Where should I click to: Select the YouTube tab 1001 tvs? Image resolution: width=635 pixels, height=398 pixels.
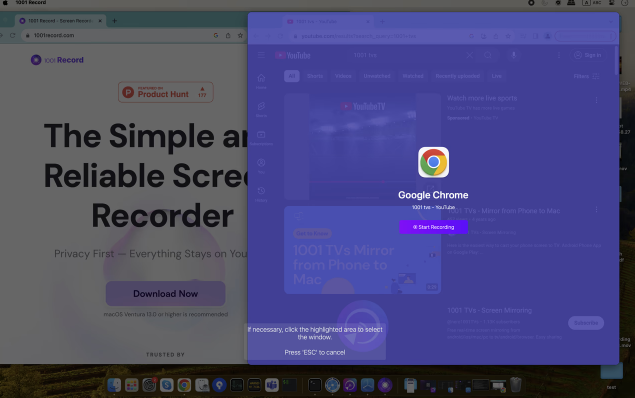pos(328,21)
